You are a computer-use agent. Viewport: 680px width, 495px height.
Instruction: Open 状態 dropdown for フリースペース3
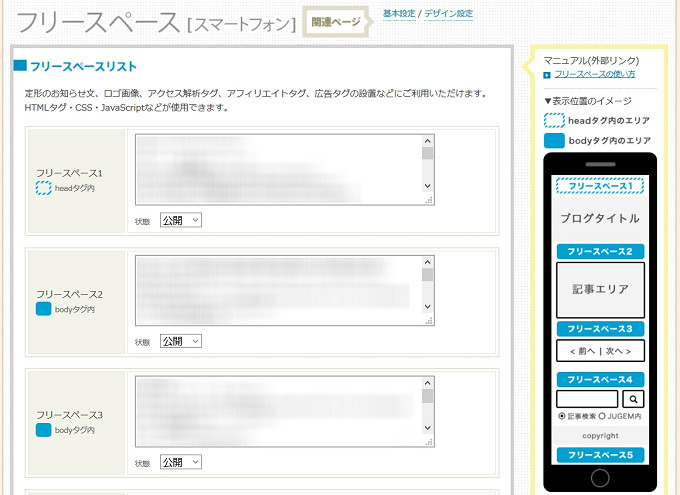(x=180, y=462)
